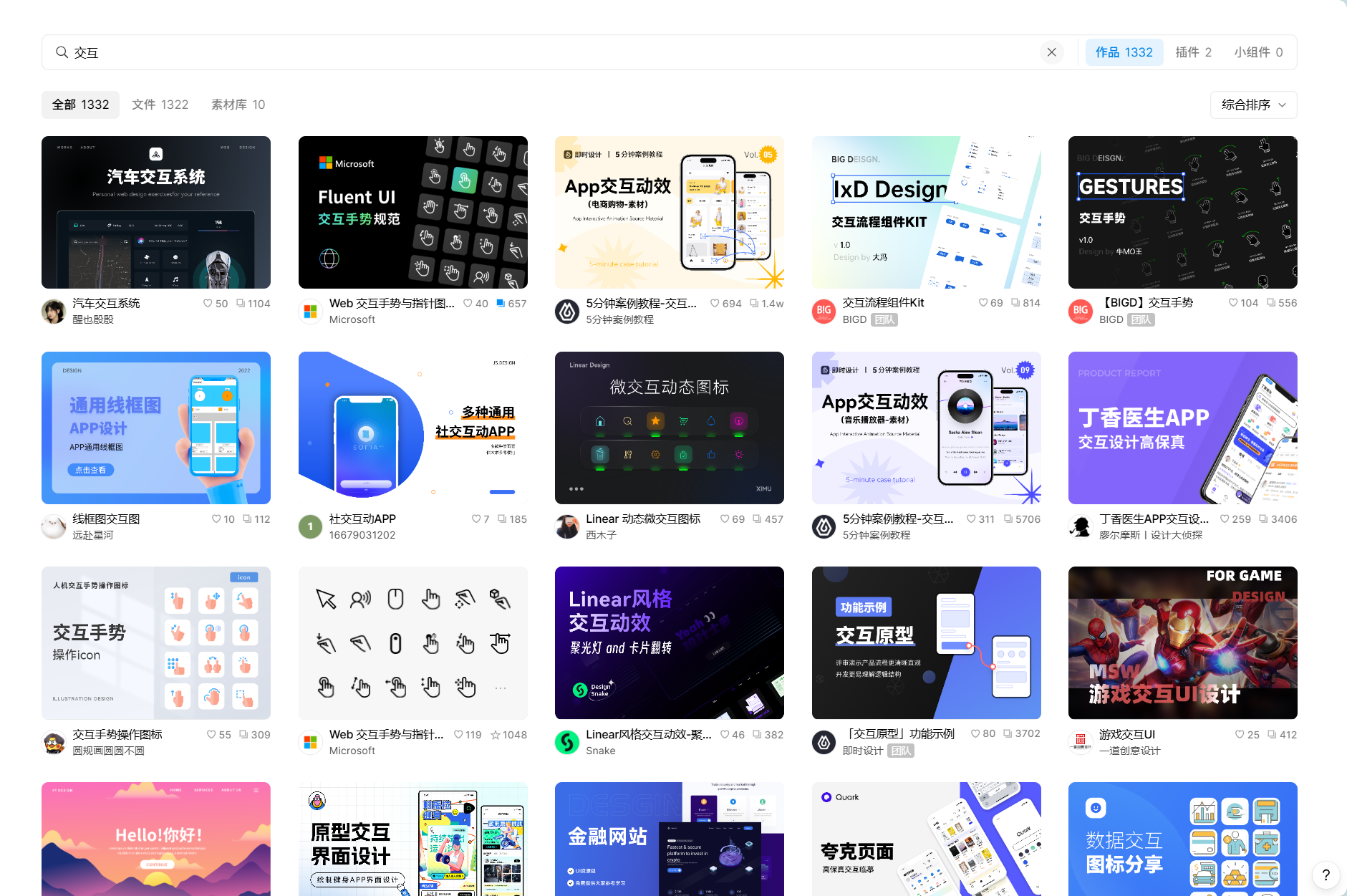The width and height of the screenshot is (1347, 896).
Task: Select the 全部 1332 filter
Action: pos(80,105)
